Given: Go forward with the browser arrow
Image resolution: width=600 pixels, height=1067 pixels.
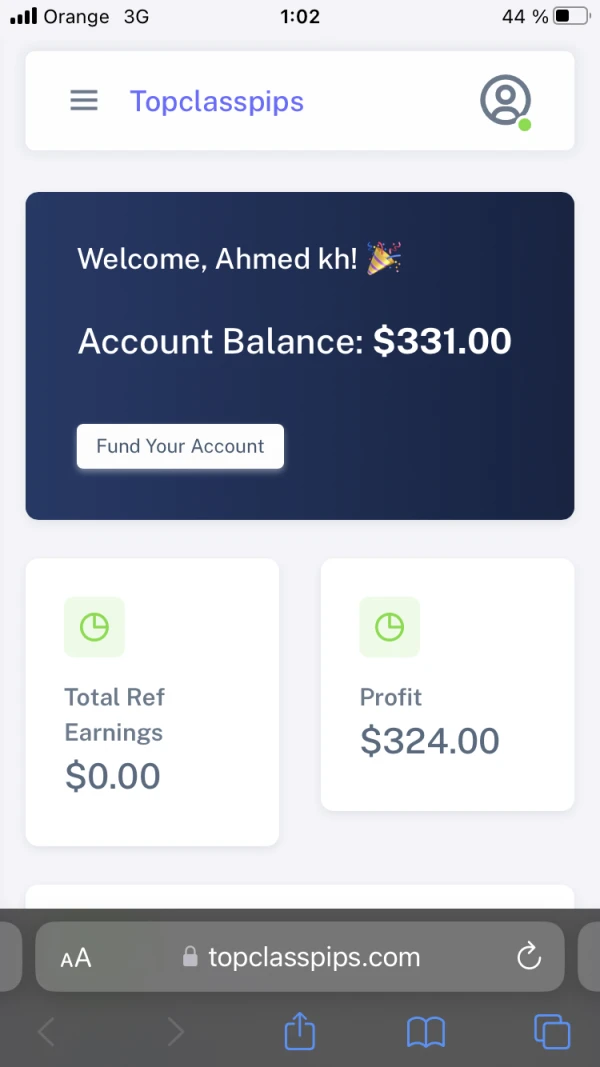Looking at the screenshot, I should 175,1031.
